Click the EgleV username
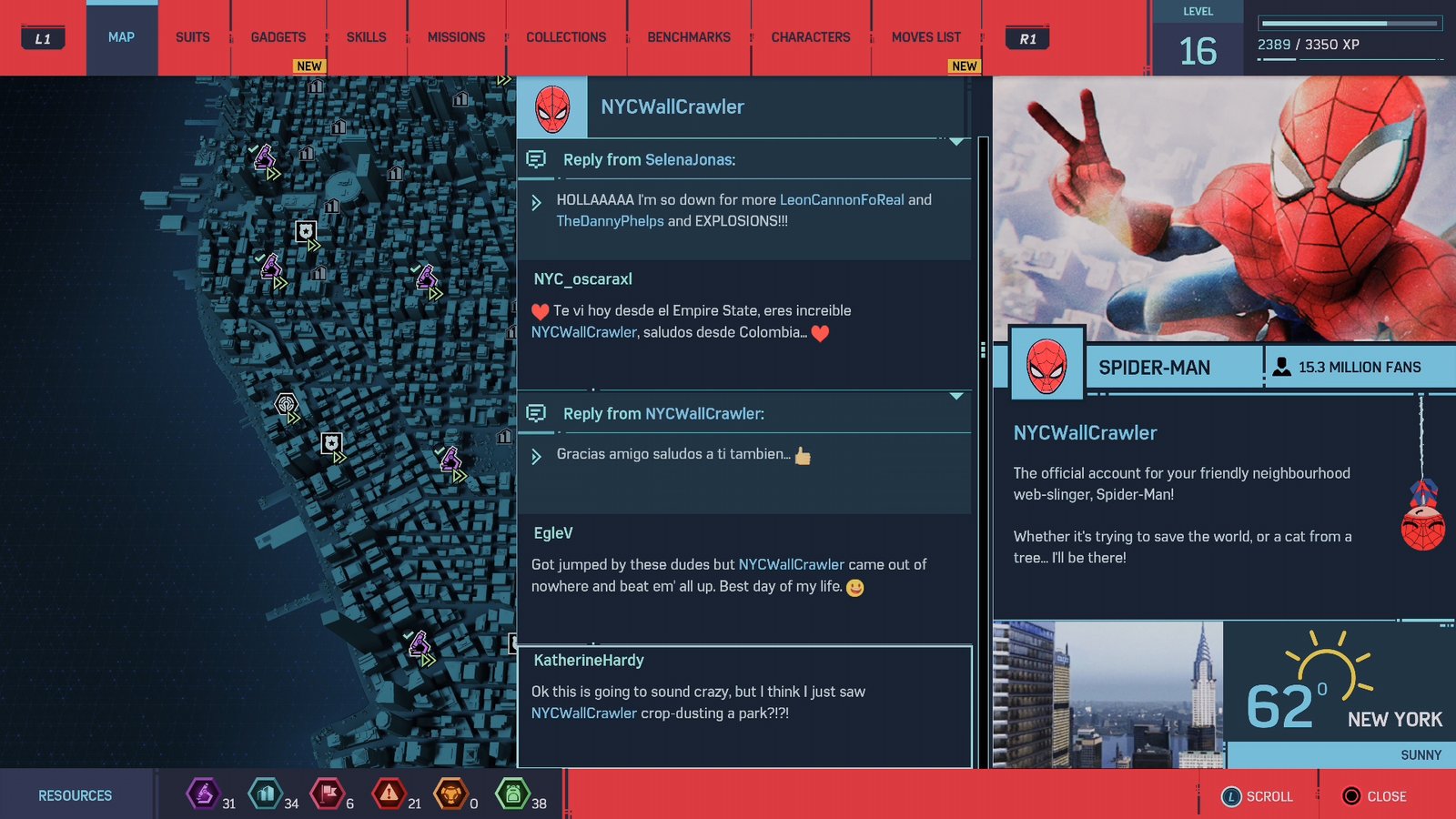Image resolution: width=1456 pixels, height=819 pixels. coord(553,533)
